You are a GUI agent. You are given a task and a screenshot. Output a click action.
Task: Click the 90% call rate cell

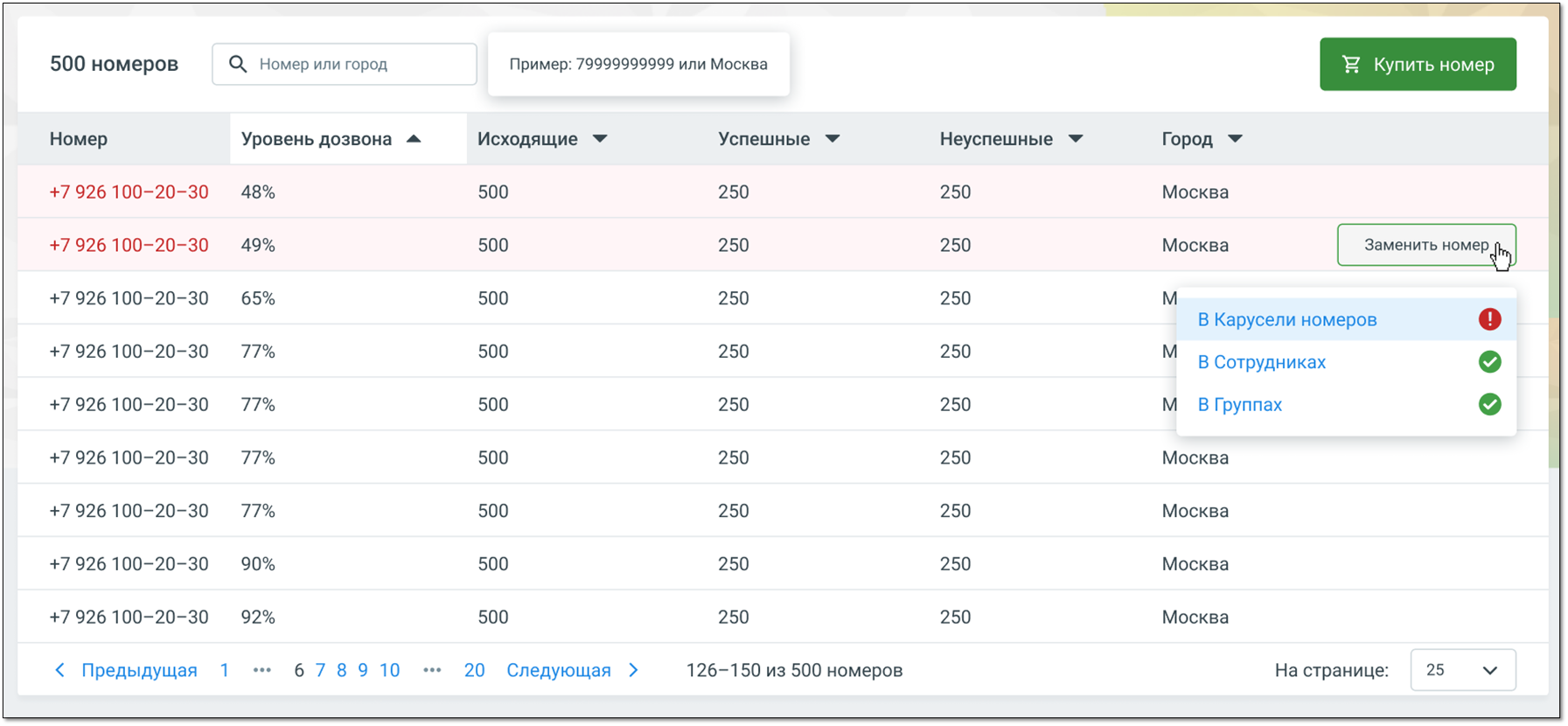tap(258, 564)
